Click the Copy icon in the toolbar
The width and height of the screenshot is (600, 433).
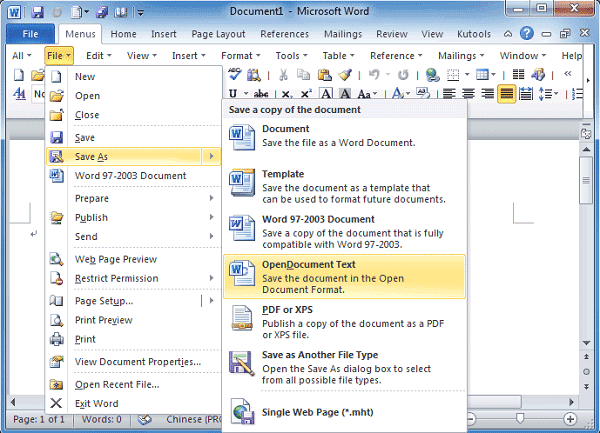(303, 75)
